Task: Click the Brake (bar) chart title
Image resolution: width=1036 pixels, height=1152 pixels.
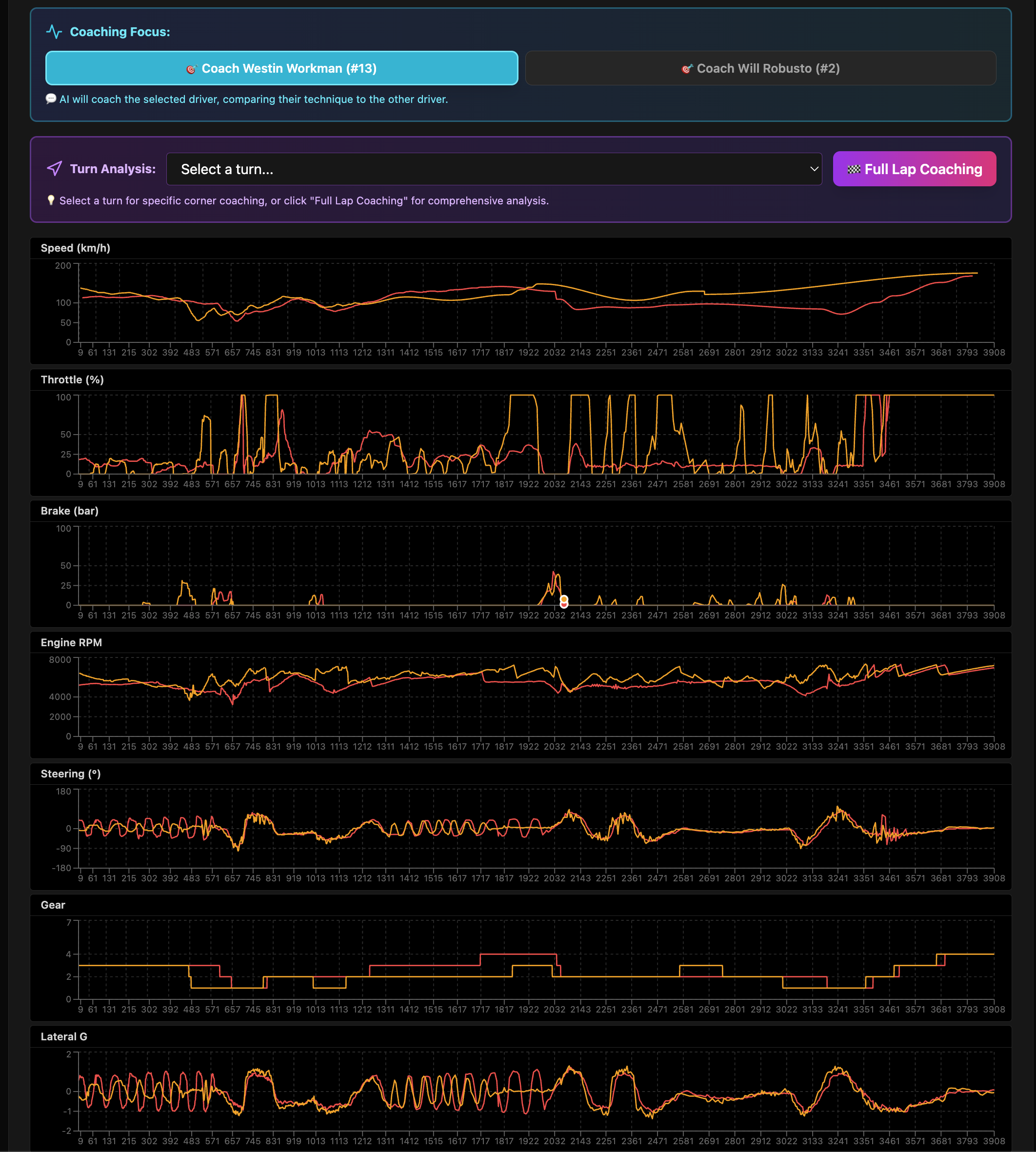Action: pyautogui.click(x=69, y=511)
